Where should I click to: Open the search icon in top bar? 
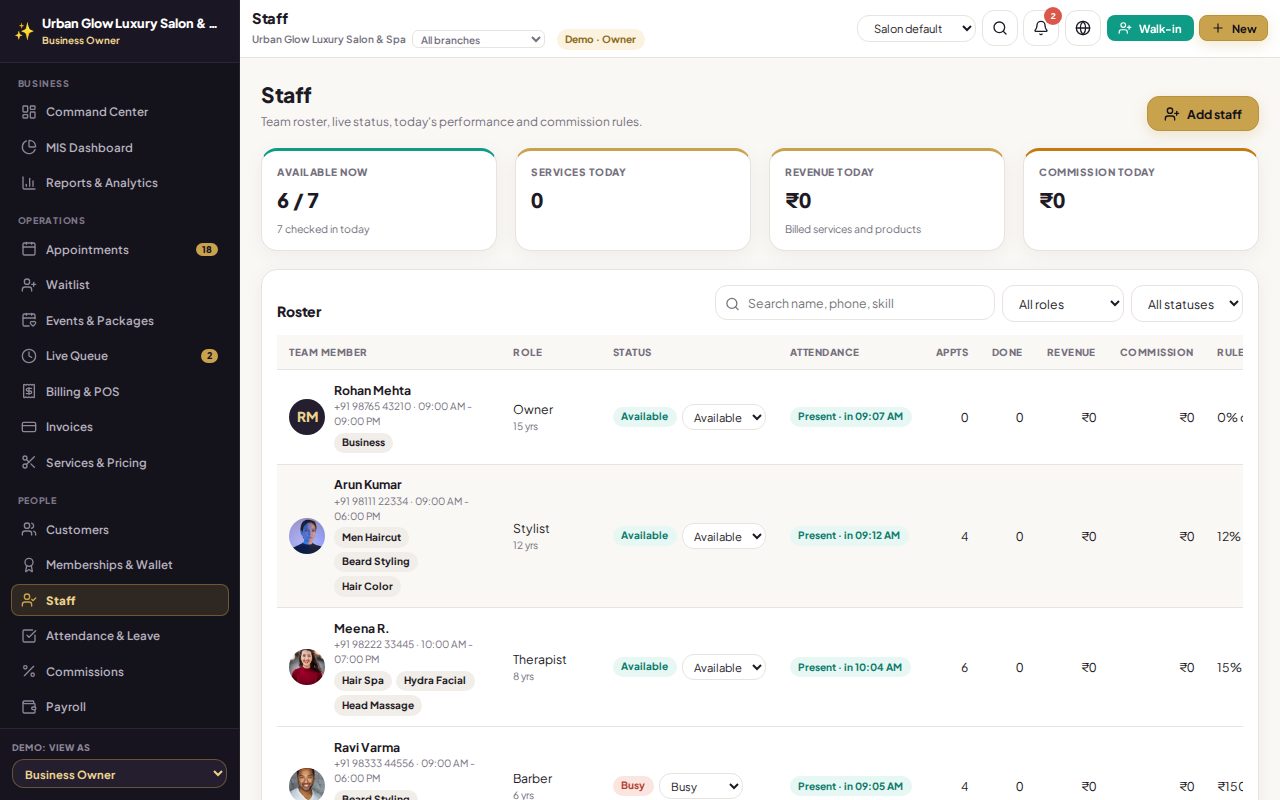coord(1000,28)
